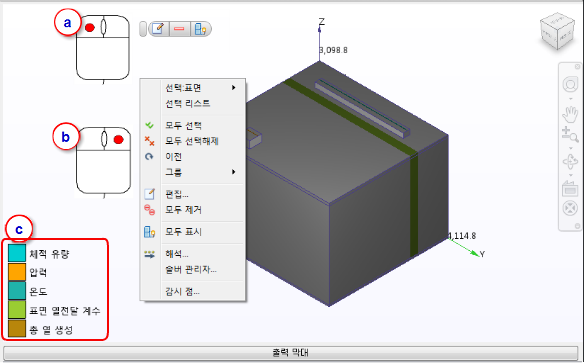Open the 선택:표면 submenu
Image resolution: width=584 pixels, height=363 pixels.
(193, 88)
